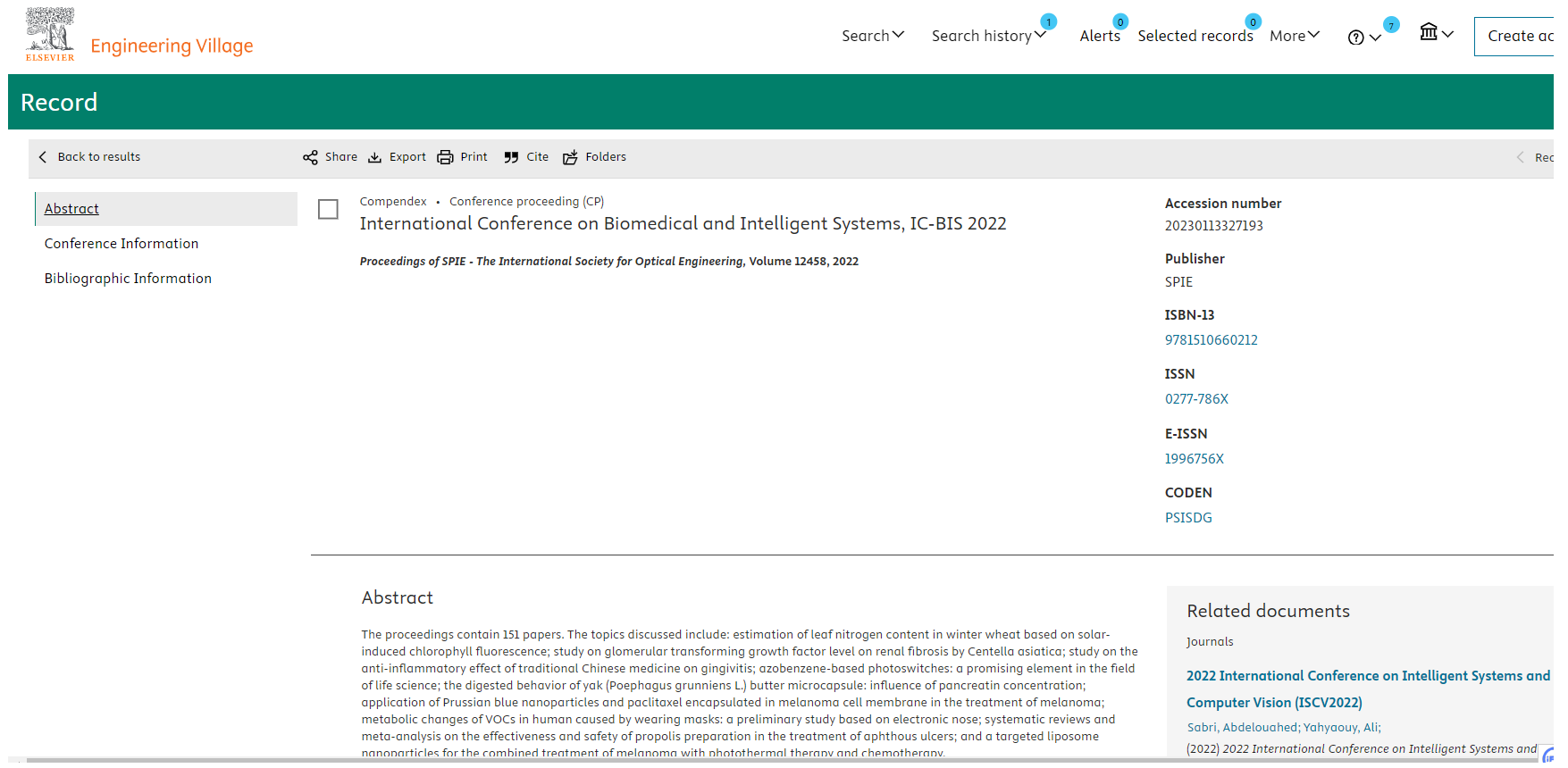
Task: Open the institution building icon menu
Action: point(1429,32)
